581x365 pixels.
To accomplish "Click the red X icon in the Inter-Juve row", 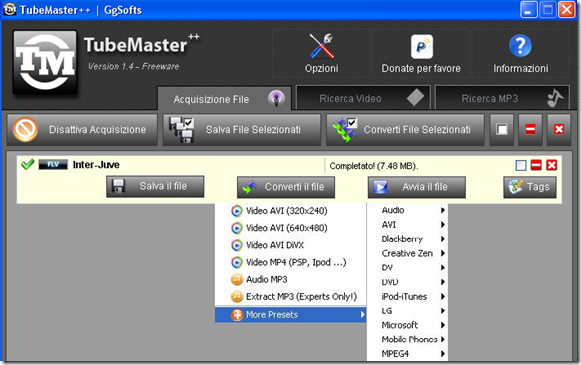I will (552, 165).
